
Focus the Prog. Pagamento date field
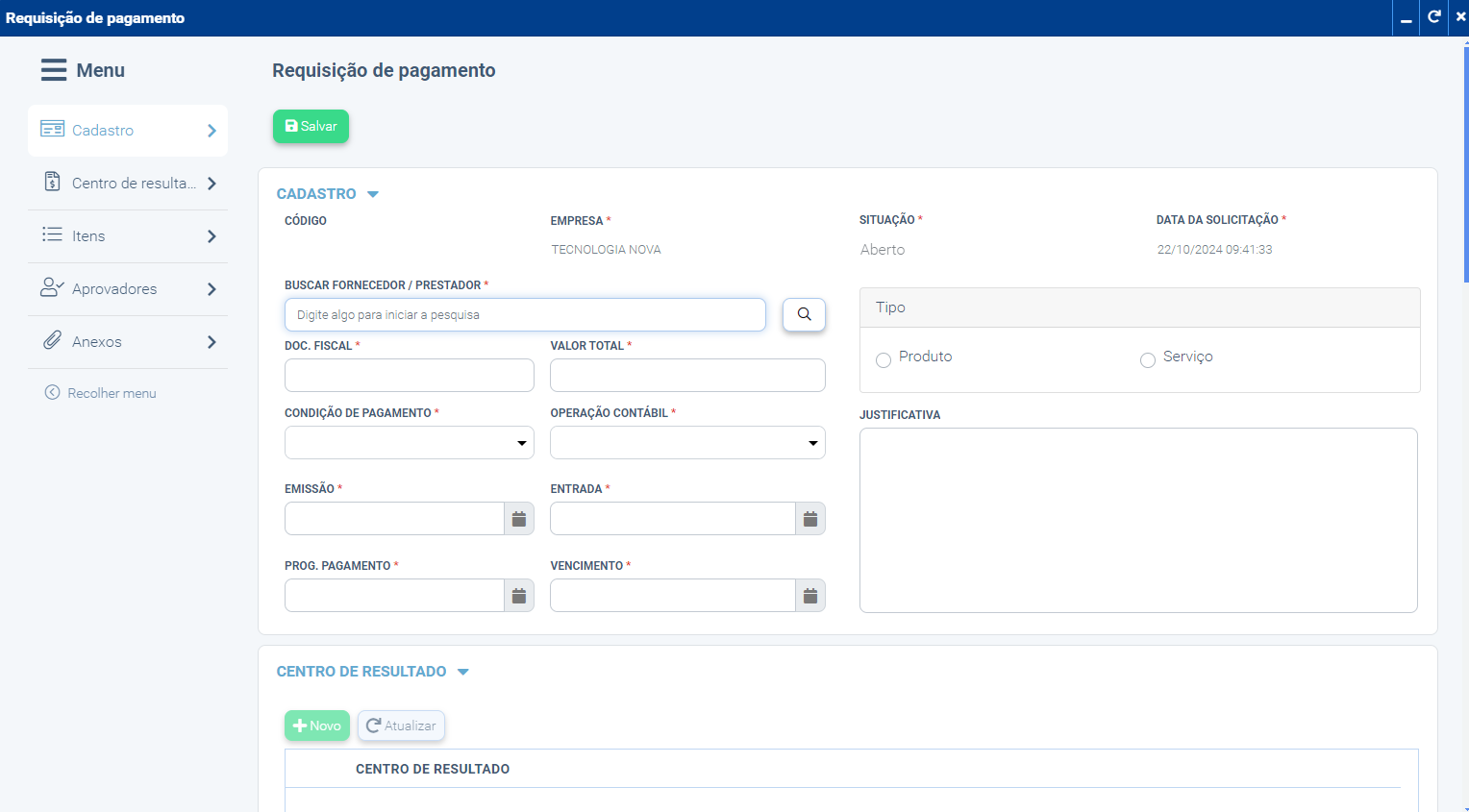pos(394,596)
